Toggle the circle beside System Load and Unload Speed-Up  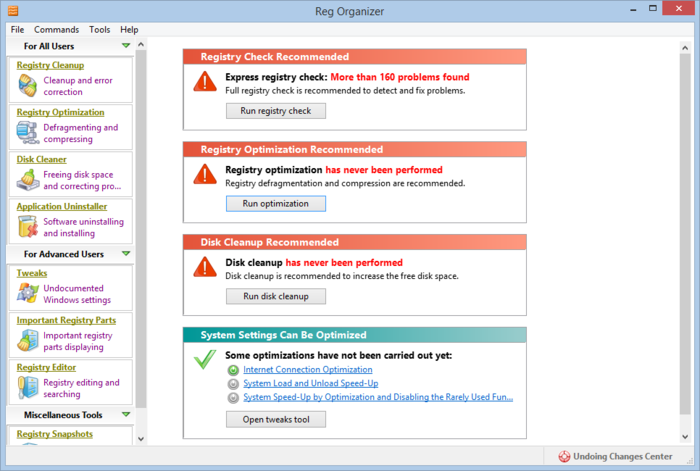click(233, 384)
